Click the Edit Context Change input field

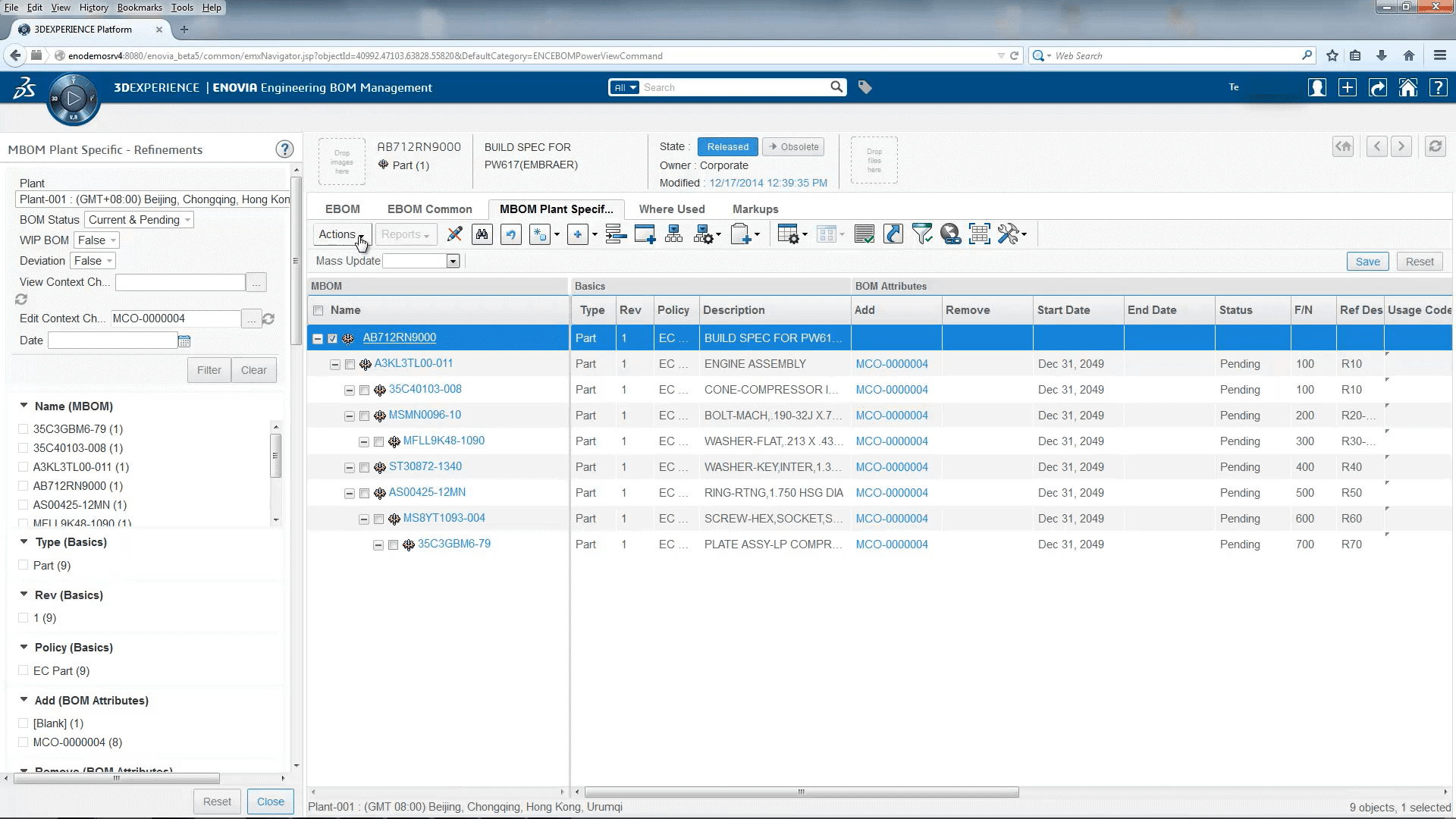point(176,318)
